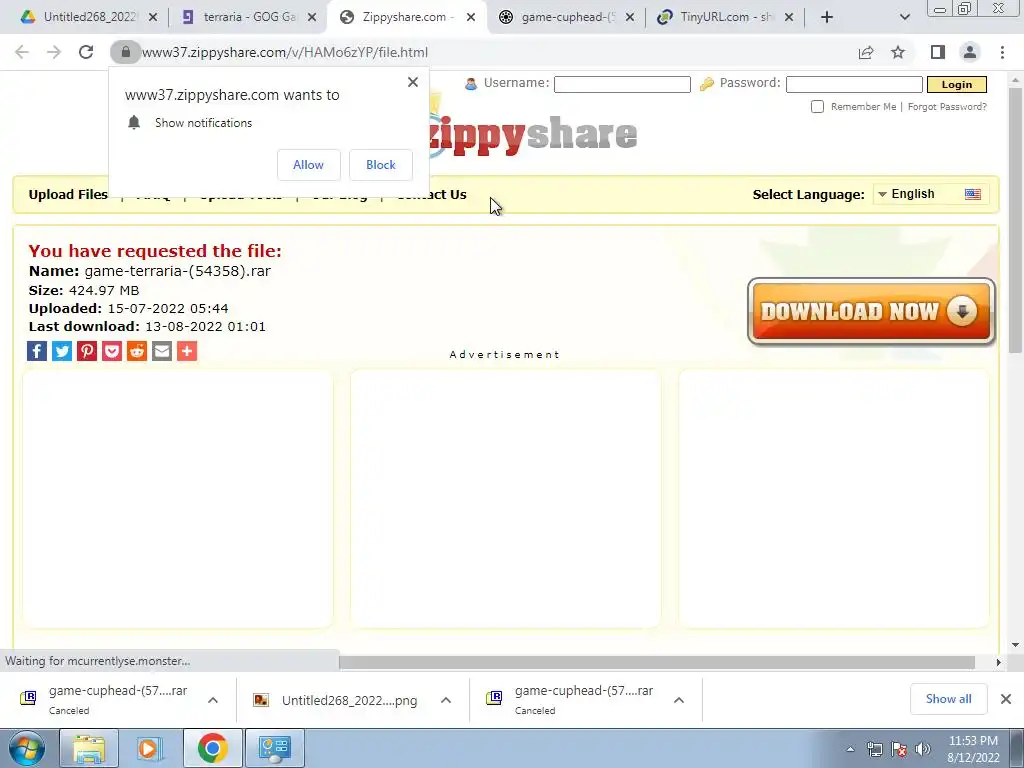Click Upload Files menu link
Image resolution: width=1024 pixels, height=768 pixels.
click(68, 195)
